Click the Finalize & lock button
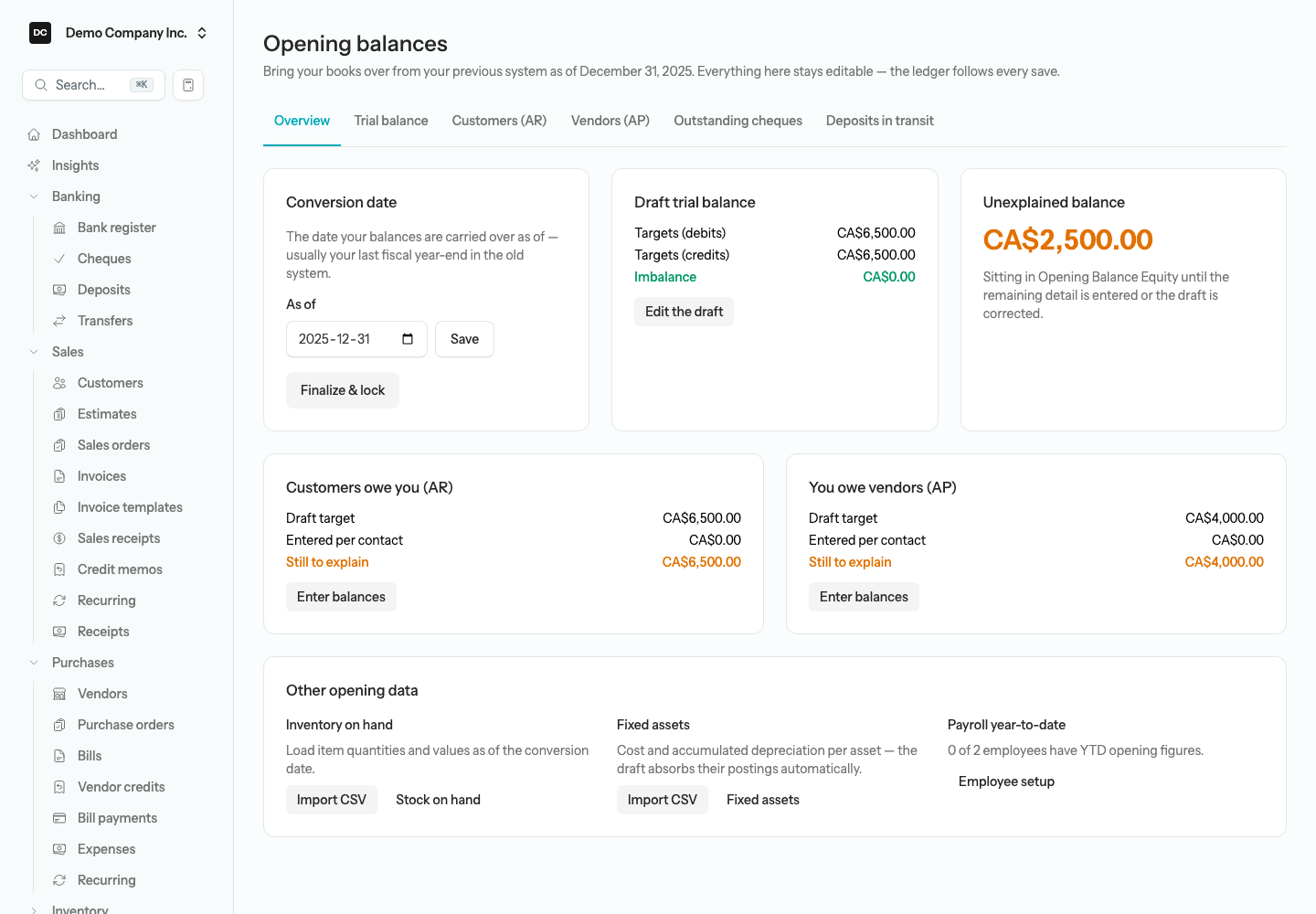The image size is (1316, 914). pyautogui.click(x=343, y=390)
